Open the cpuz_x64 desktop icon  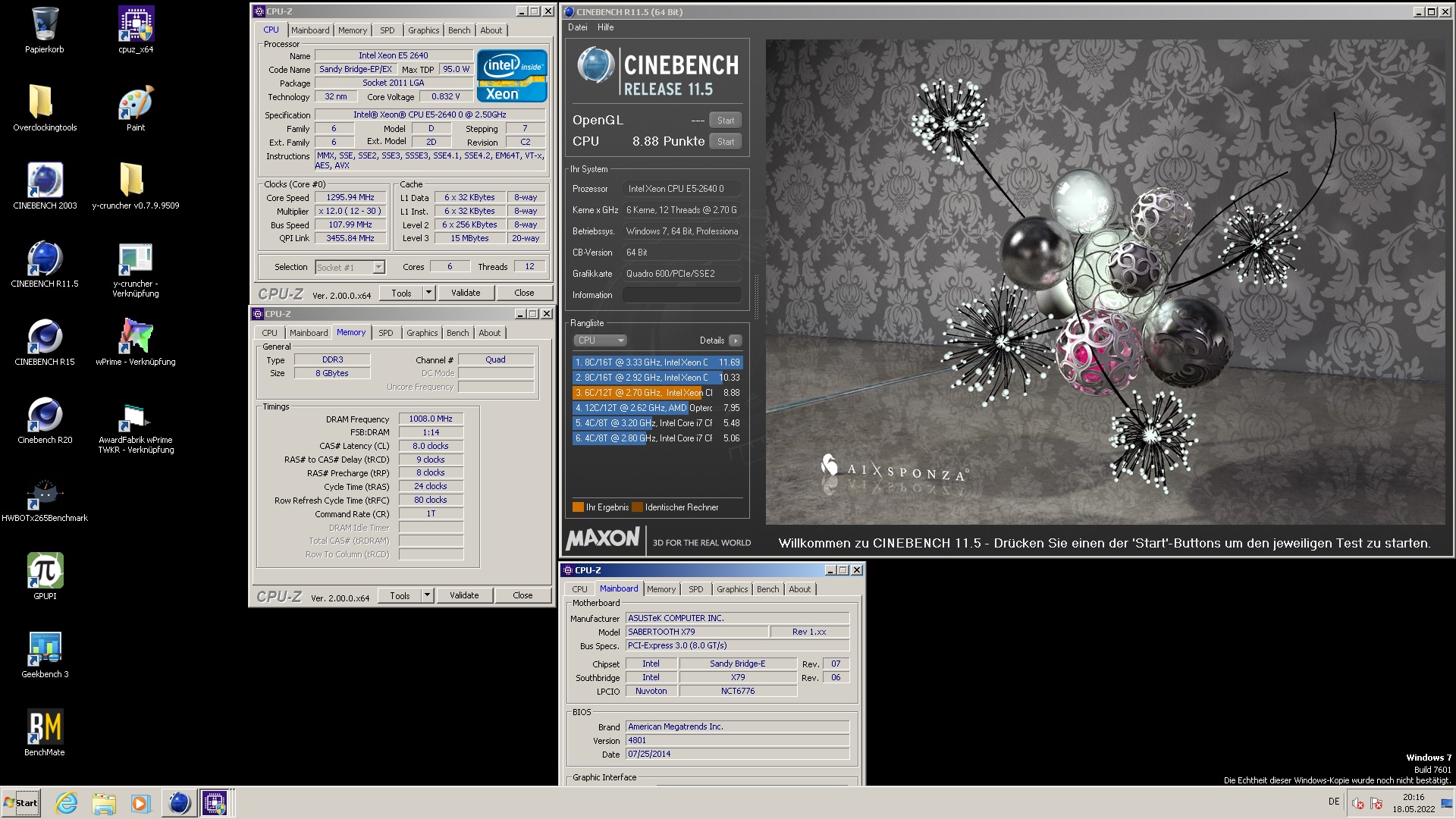(x=136, y=30)
